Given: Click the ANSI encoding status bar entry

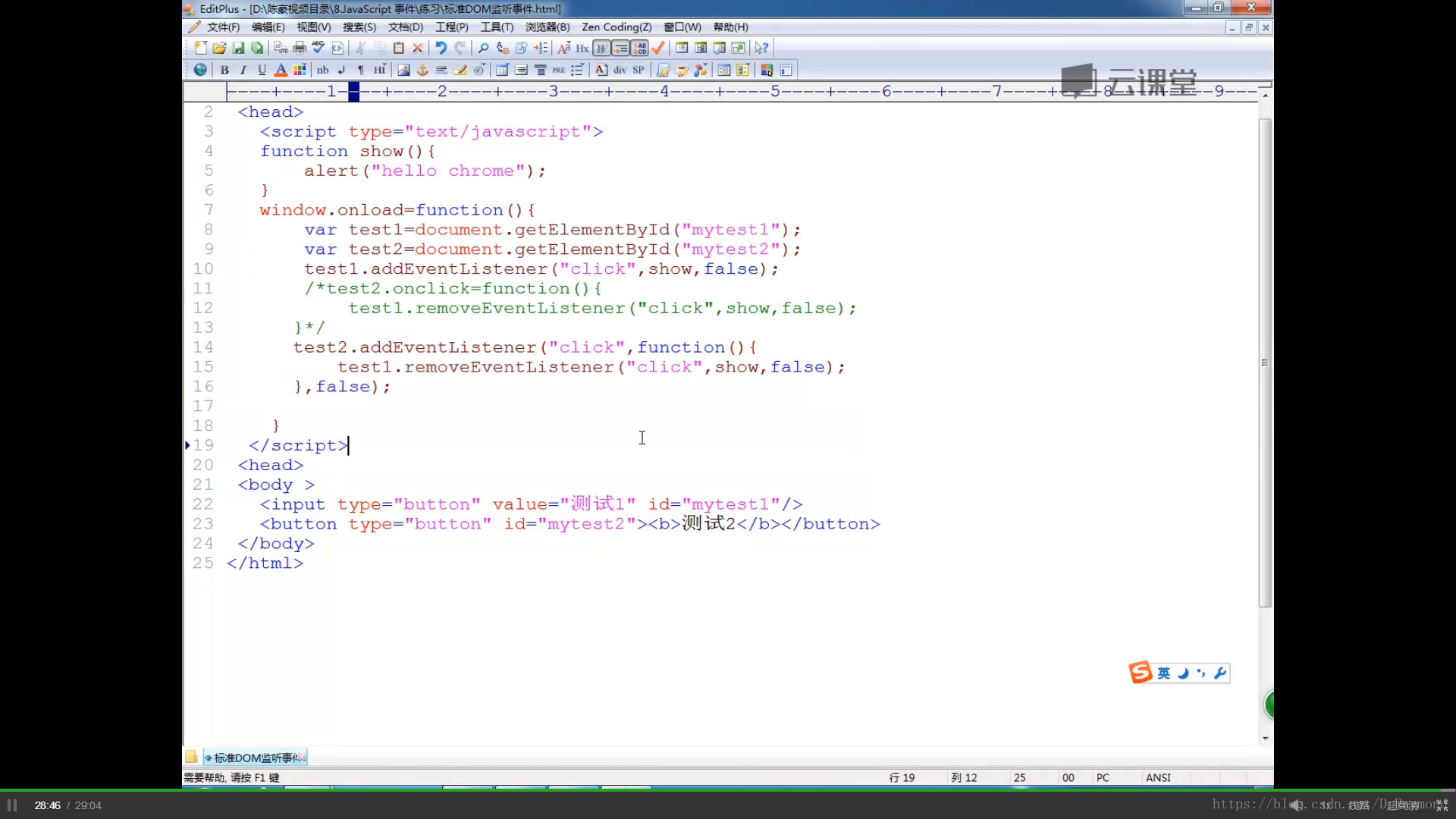Looking at the screenshot, I should tap(1158, 778).
